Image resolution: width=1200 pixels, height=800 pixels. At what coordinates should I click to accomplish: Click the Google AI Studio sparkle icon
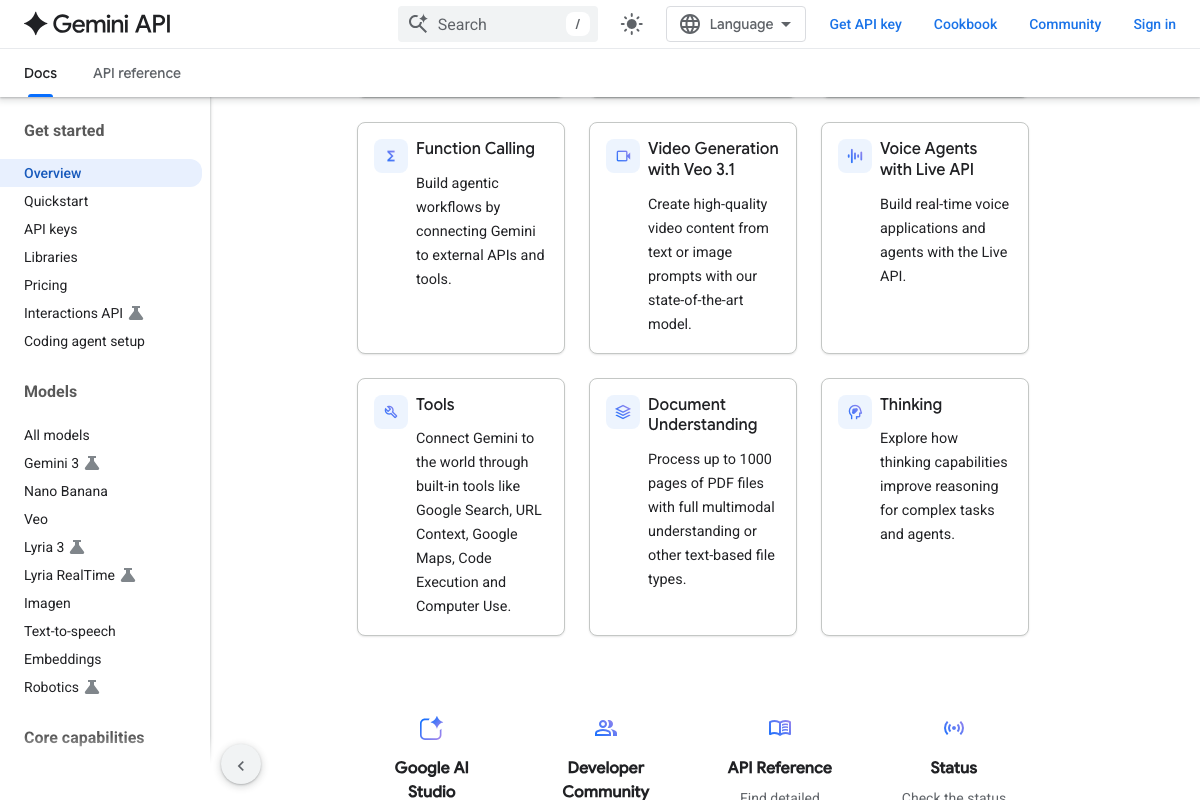[431, 728]
